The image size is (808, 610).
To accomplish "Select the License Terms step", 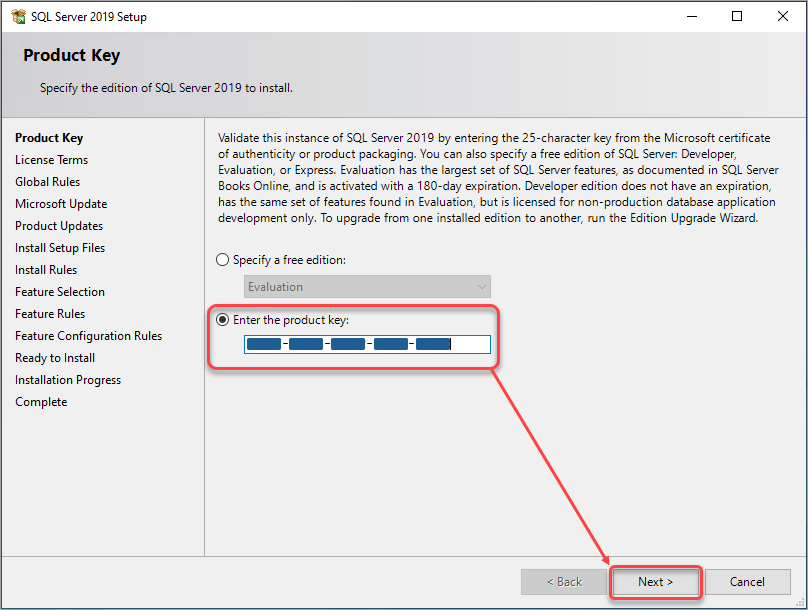I will click(52, 160).
